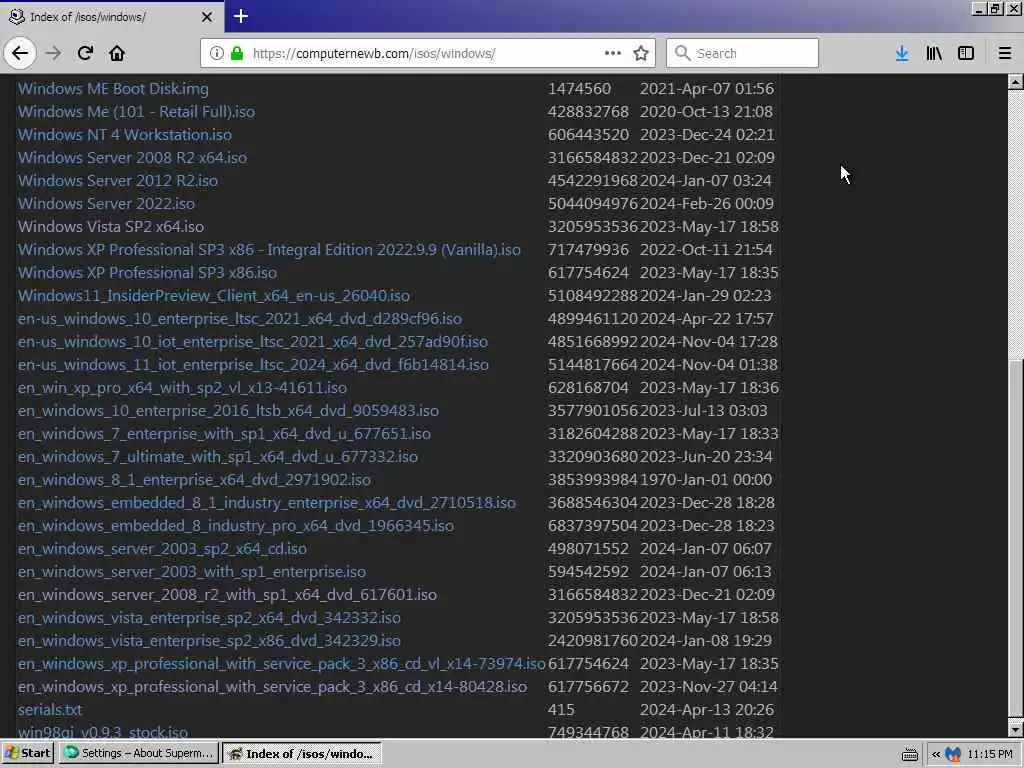Click the scrollbar up arrow

point(1015,82)
